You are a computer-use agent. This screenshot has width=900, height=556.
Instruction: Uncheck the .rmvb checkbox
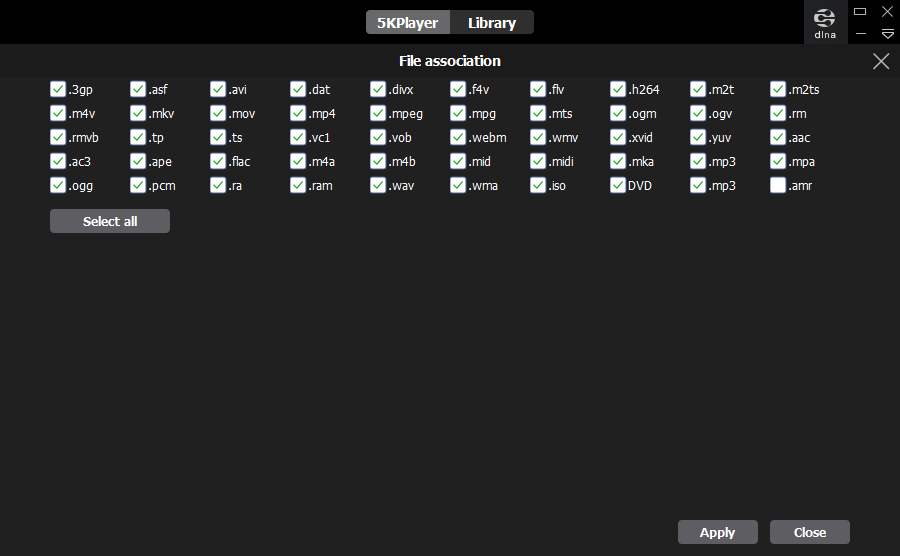coord(58,137)
